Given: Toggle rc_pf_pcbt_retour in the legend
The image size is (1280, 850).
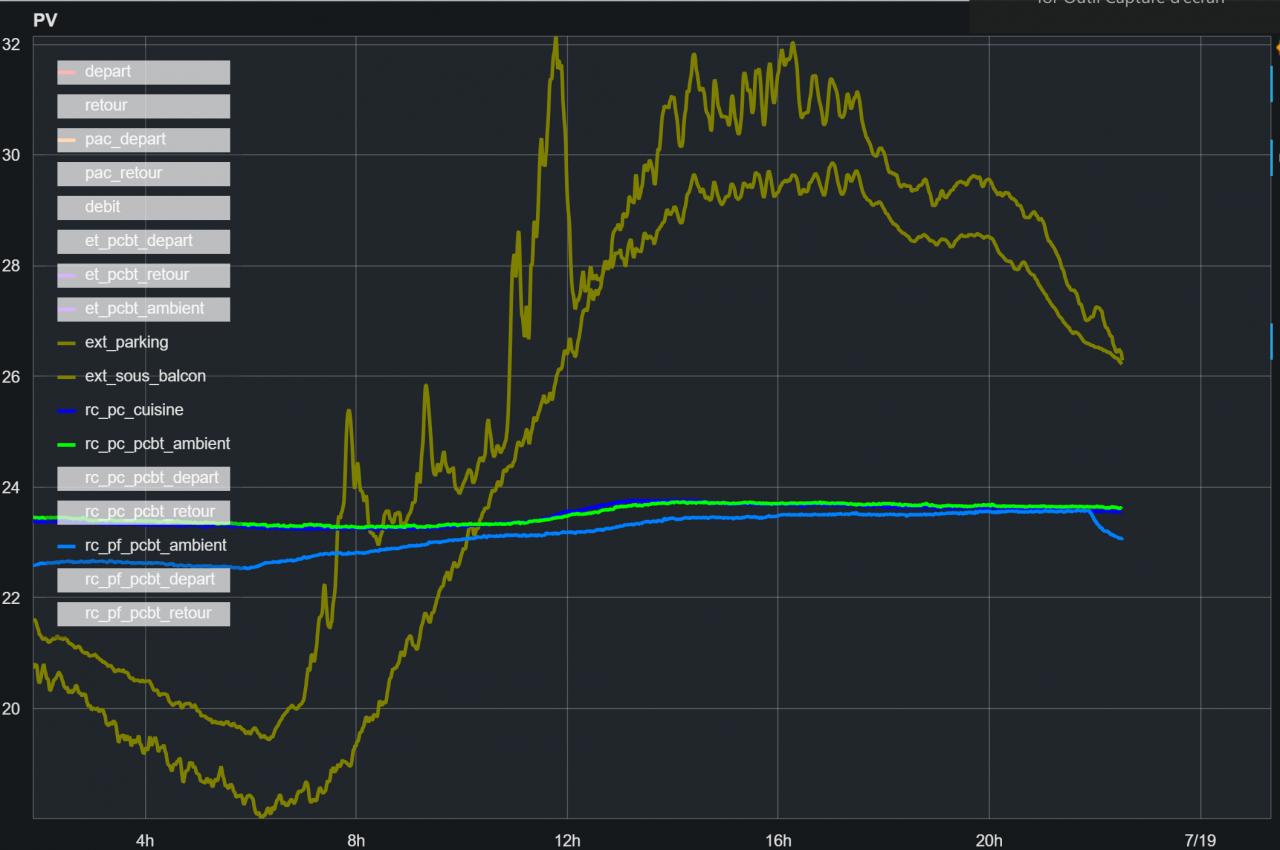Looking at the screenshot, I should click(143, 614).
